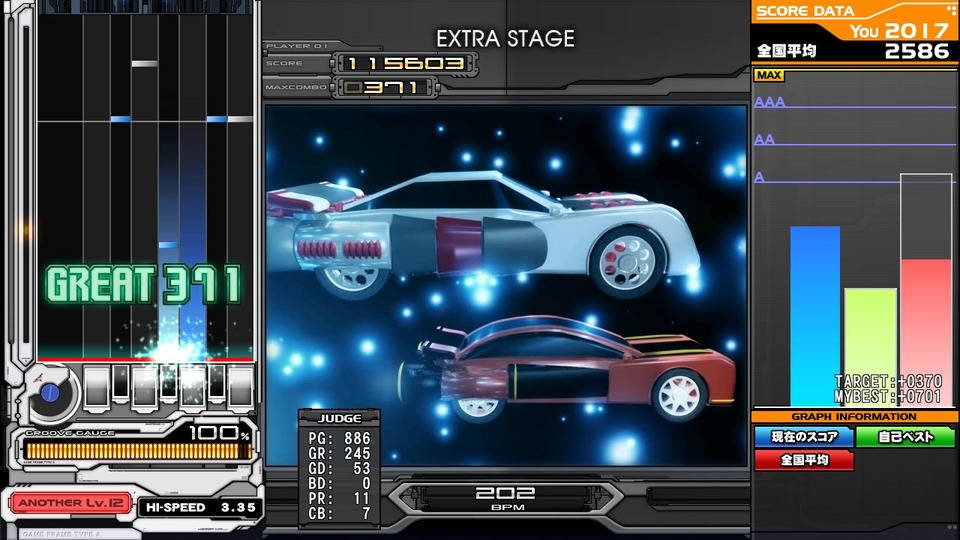Click the You 2017 score value
The height and width of the screenshot is (540, 960).
(899, 31)
